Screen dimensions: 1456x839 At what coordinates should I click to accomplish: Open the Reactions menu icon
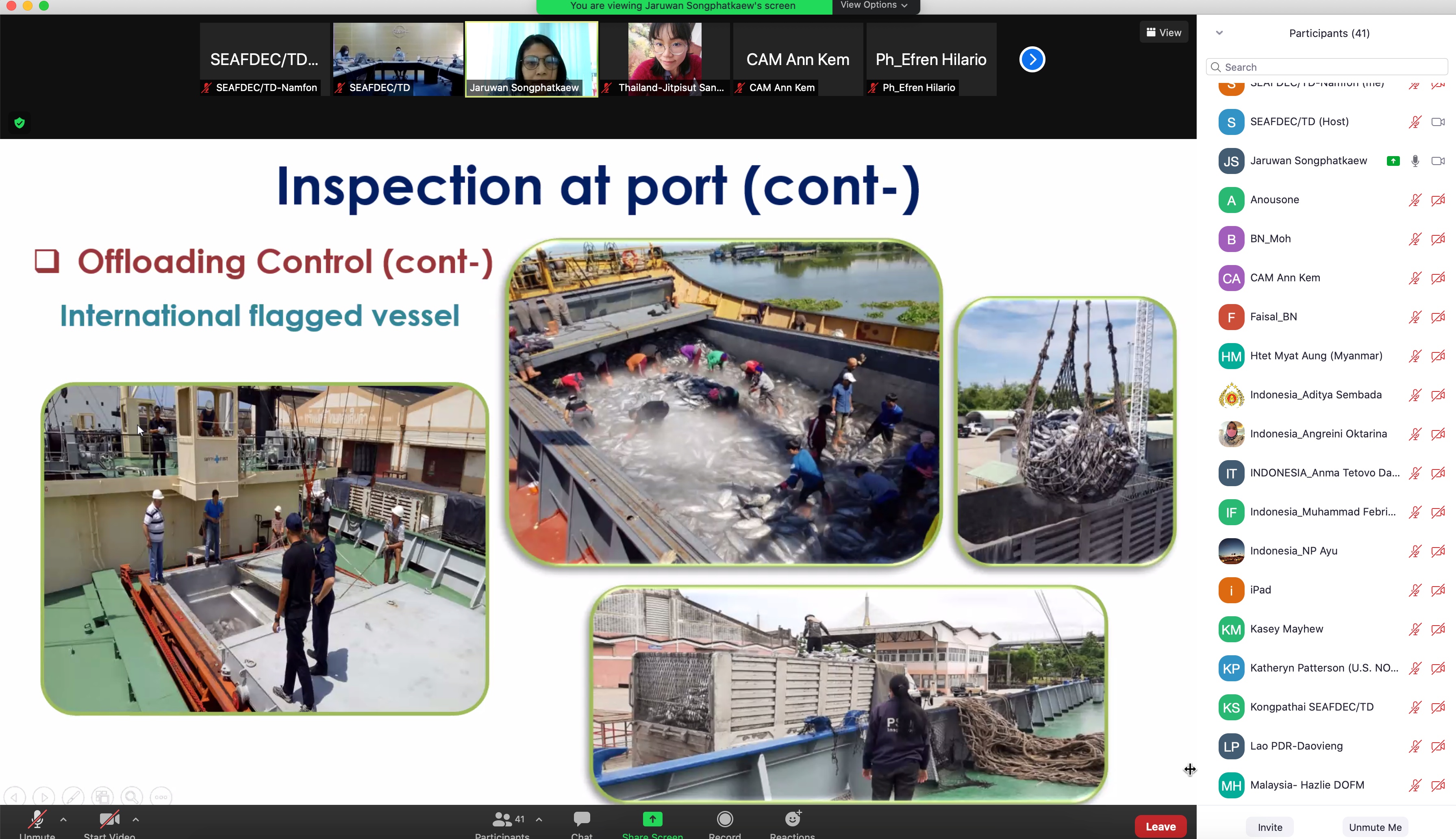[792, 819]
